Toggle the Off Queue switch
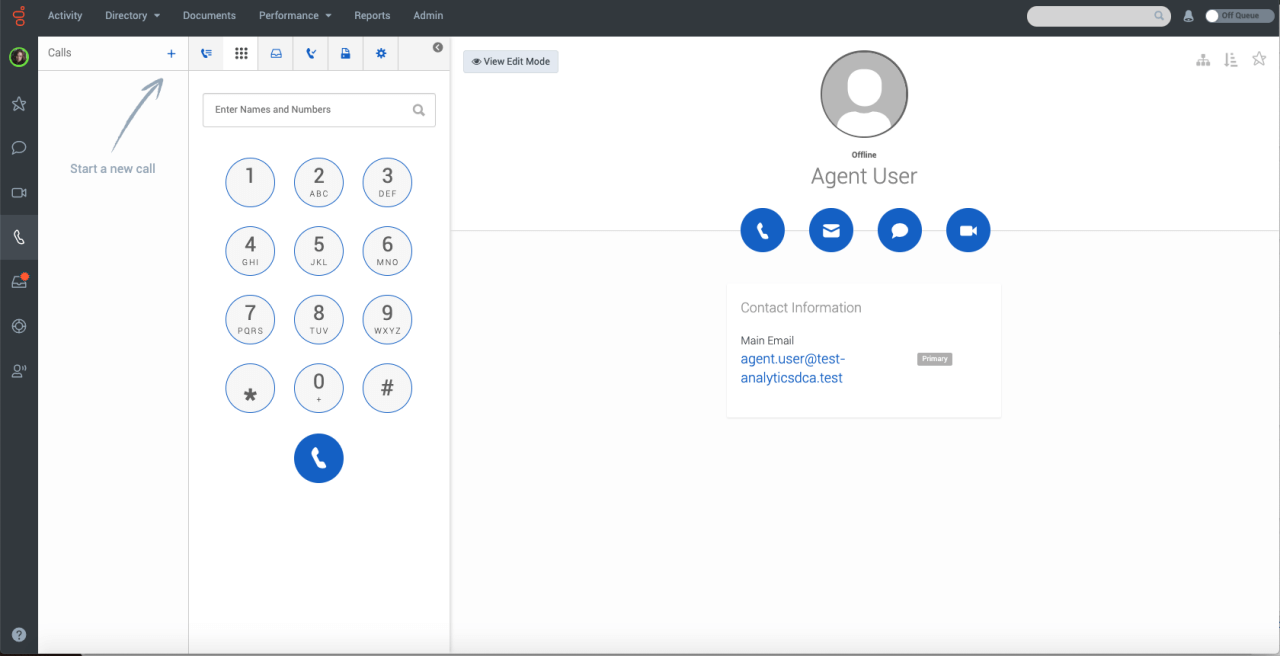Viewport: 1280px width, 656px height. [x=1239, y=15]
